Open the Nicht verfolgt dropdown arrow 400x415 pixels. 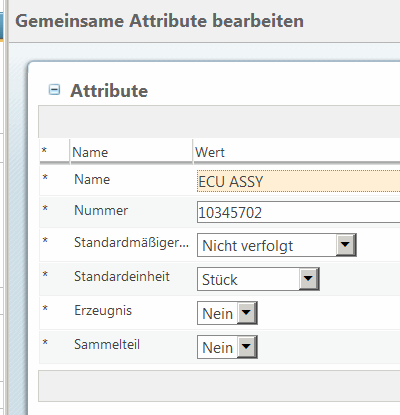coord(345,245)
